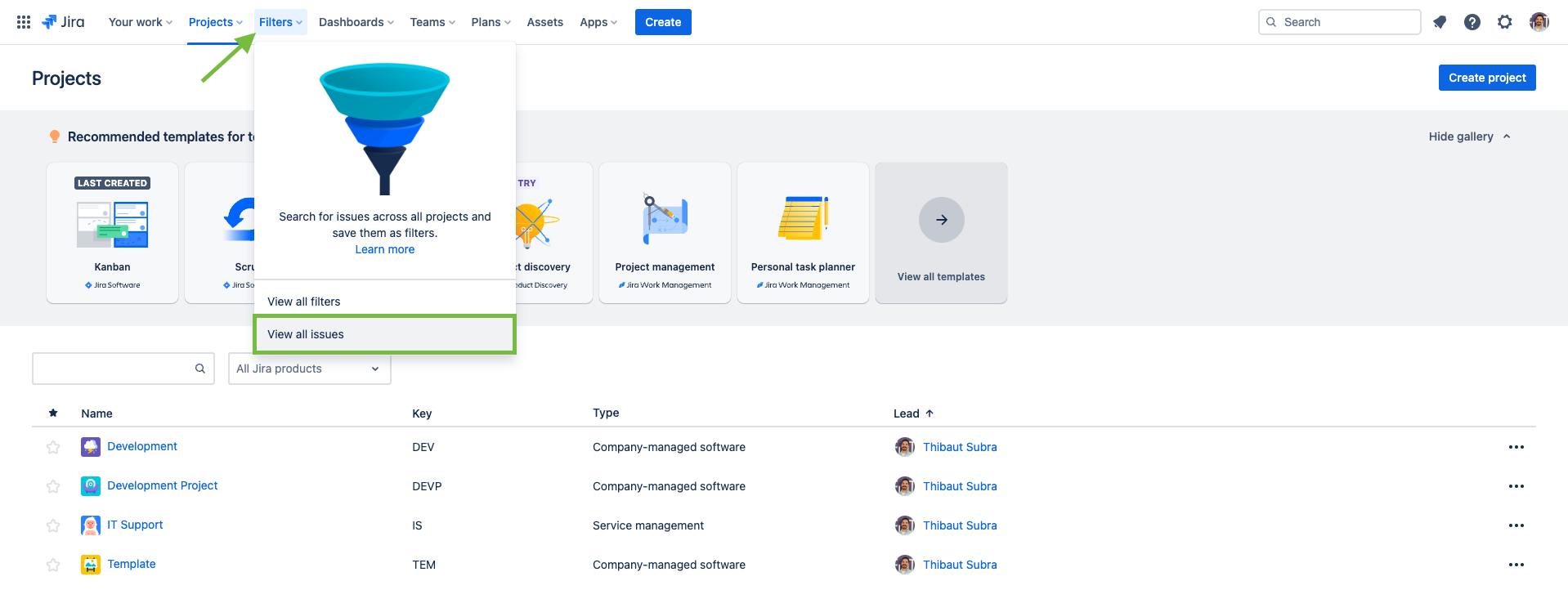Open the help question mark icon
1568x590 pixels.
click(x=1472, y=22)
